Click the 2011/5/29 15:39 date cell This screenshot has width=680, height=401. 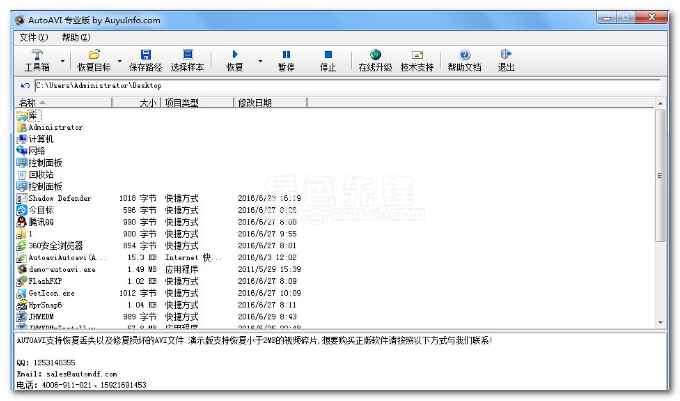pos(269,269)
